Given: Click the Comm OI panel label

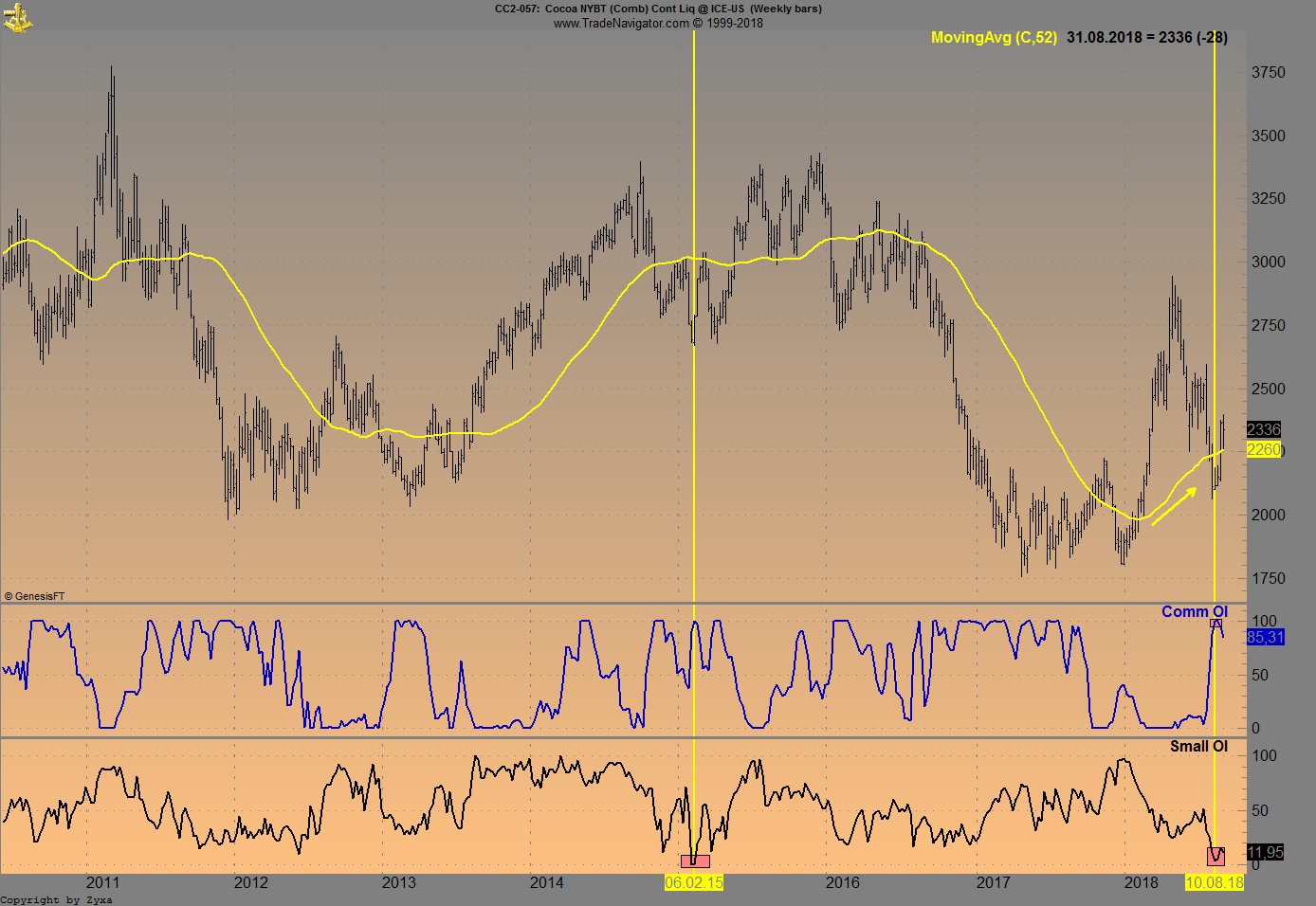Looking at the screenshot, I should 1195,611.
